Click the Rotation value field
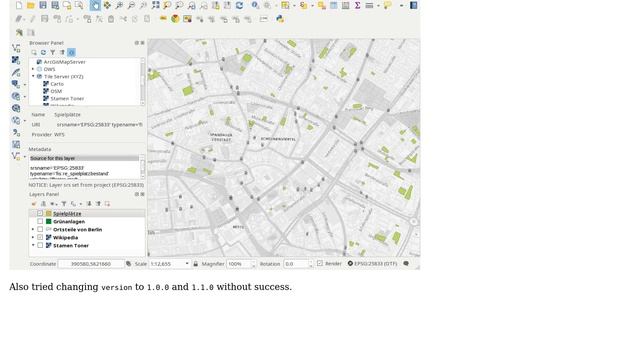 [298, 264]
